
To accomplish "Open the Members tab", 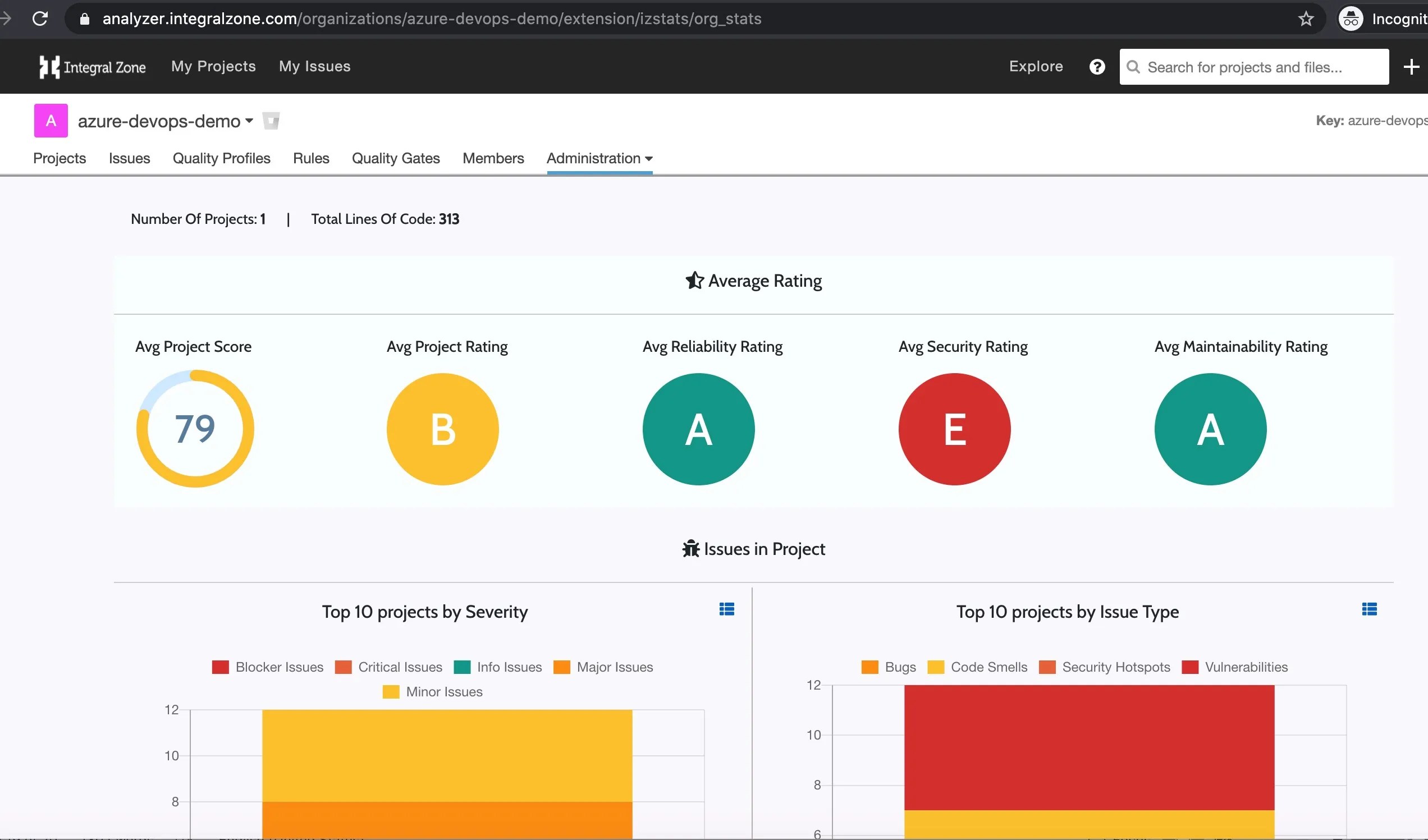I will click(492, 159).
